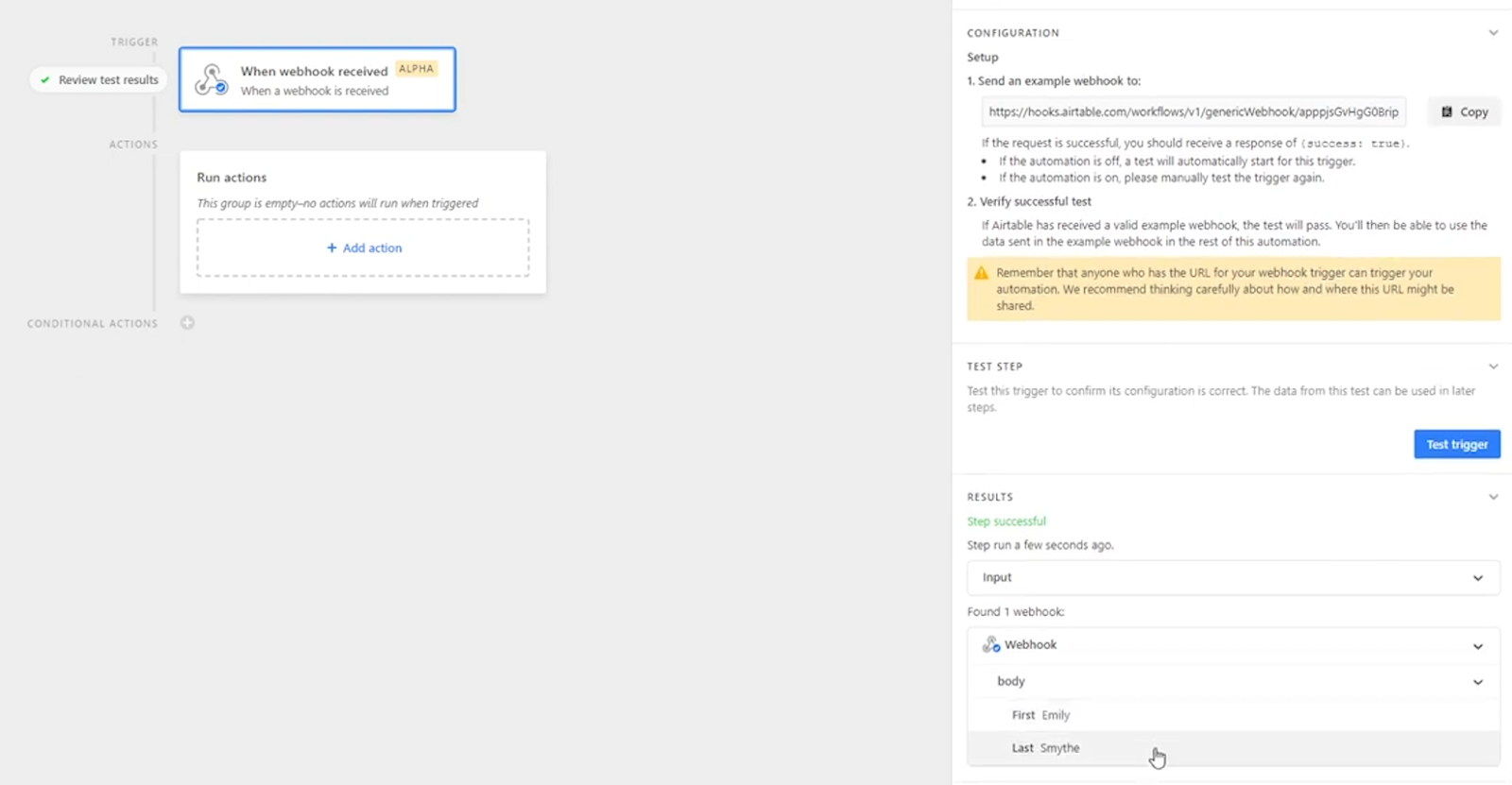1512x785 pixels.
Task: Click the Step successful status text
Action: coord(1006,521)
